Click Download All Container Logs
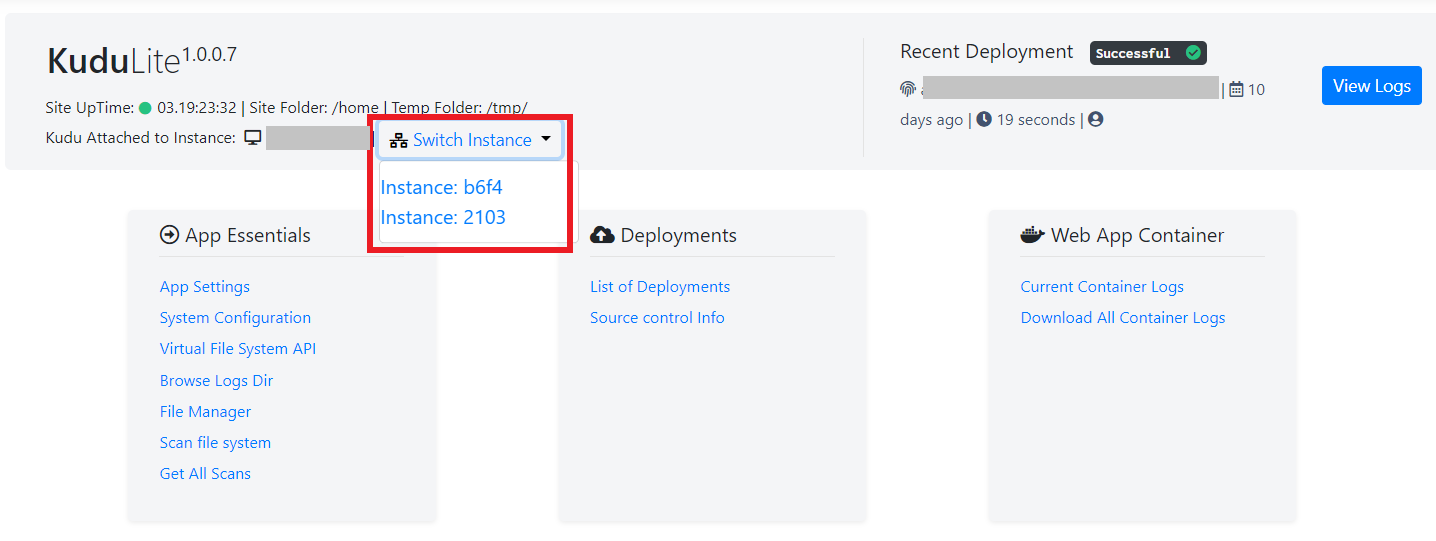The height and width of the screenshot is (541, 1436). click(x=1122, y=318)
